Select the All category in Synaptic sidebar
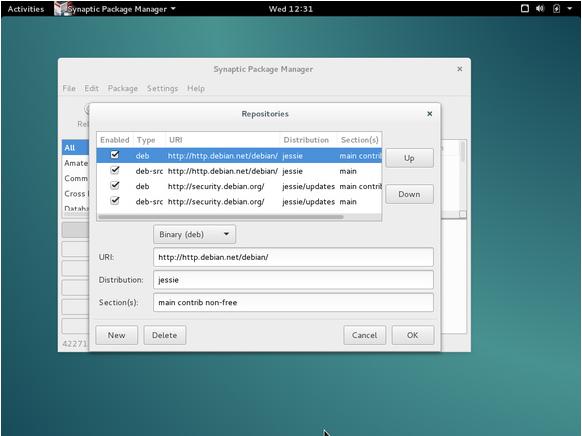 (x=75, y=148)
